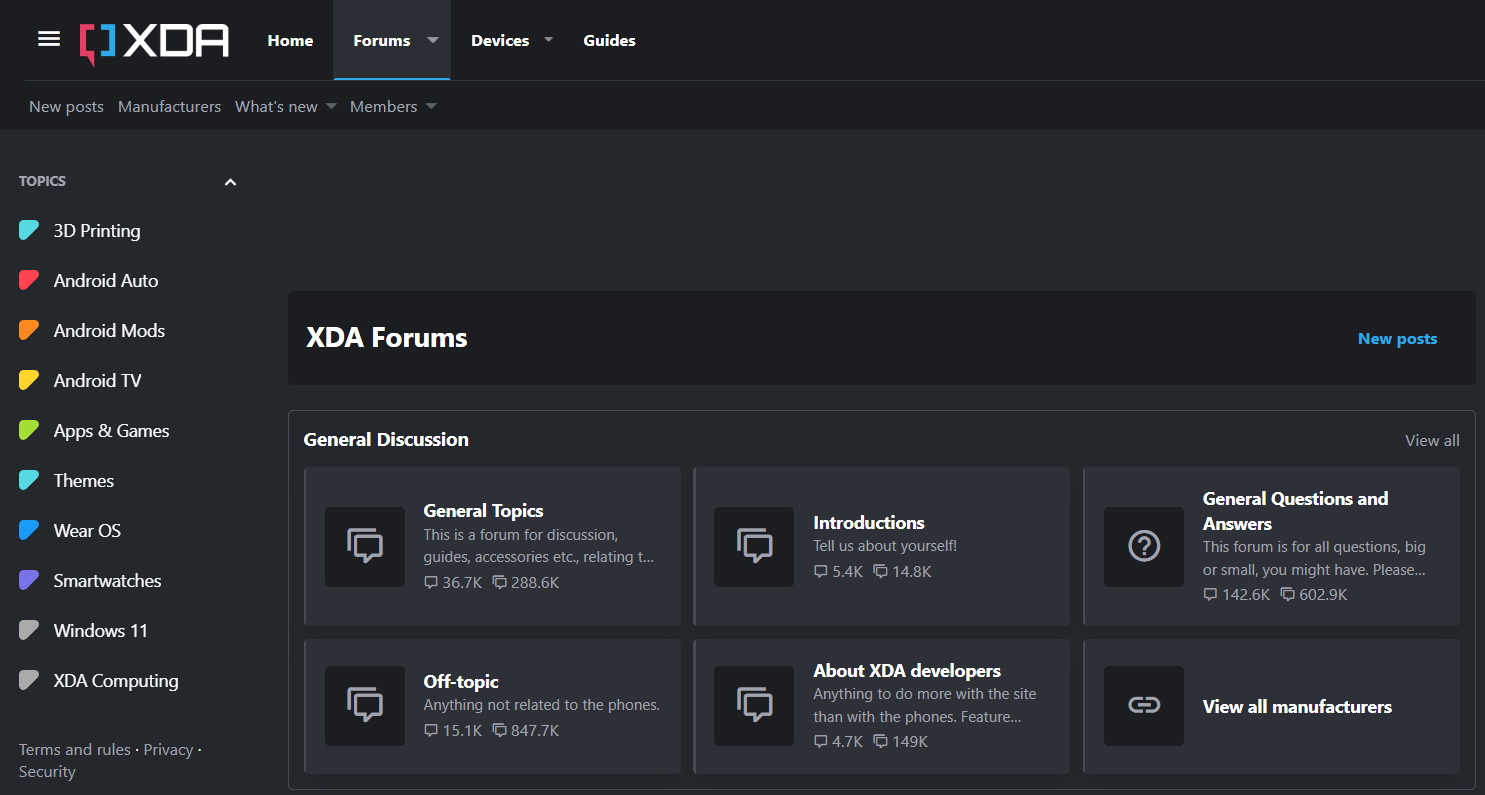The width and height of the screenshot is (1485, 795).
Task: Select the Forums navigation tab
Action: tap(382, 40)
